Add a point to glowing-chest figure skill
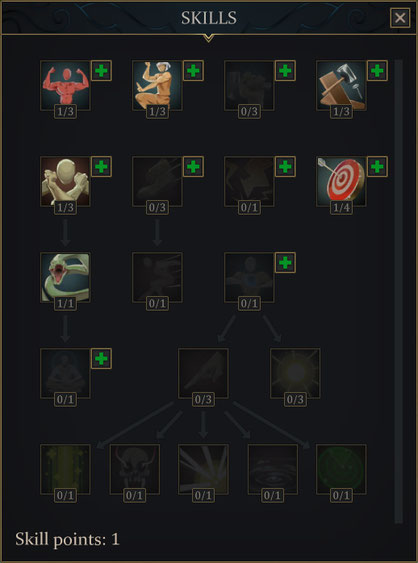This screenshot has height=563, width=418. [285, 262]
